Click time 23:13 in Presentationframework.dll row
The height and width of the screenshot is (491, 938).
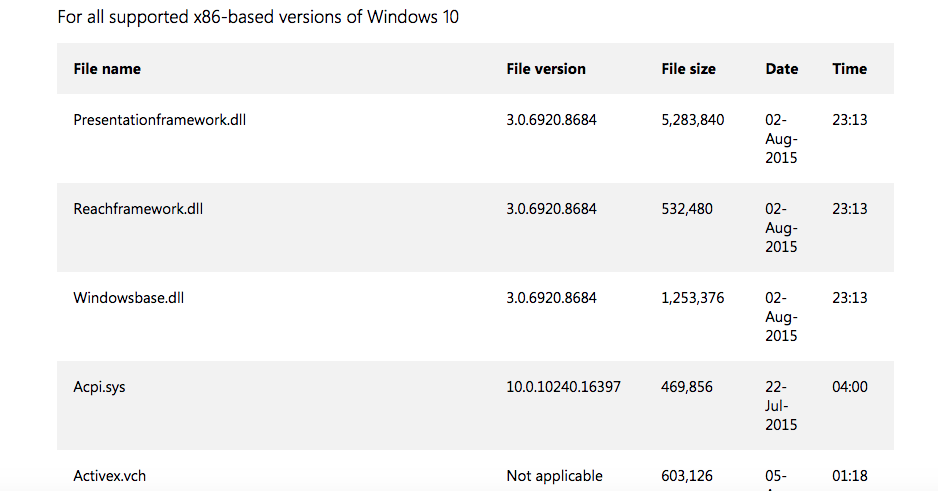849,120
